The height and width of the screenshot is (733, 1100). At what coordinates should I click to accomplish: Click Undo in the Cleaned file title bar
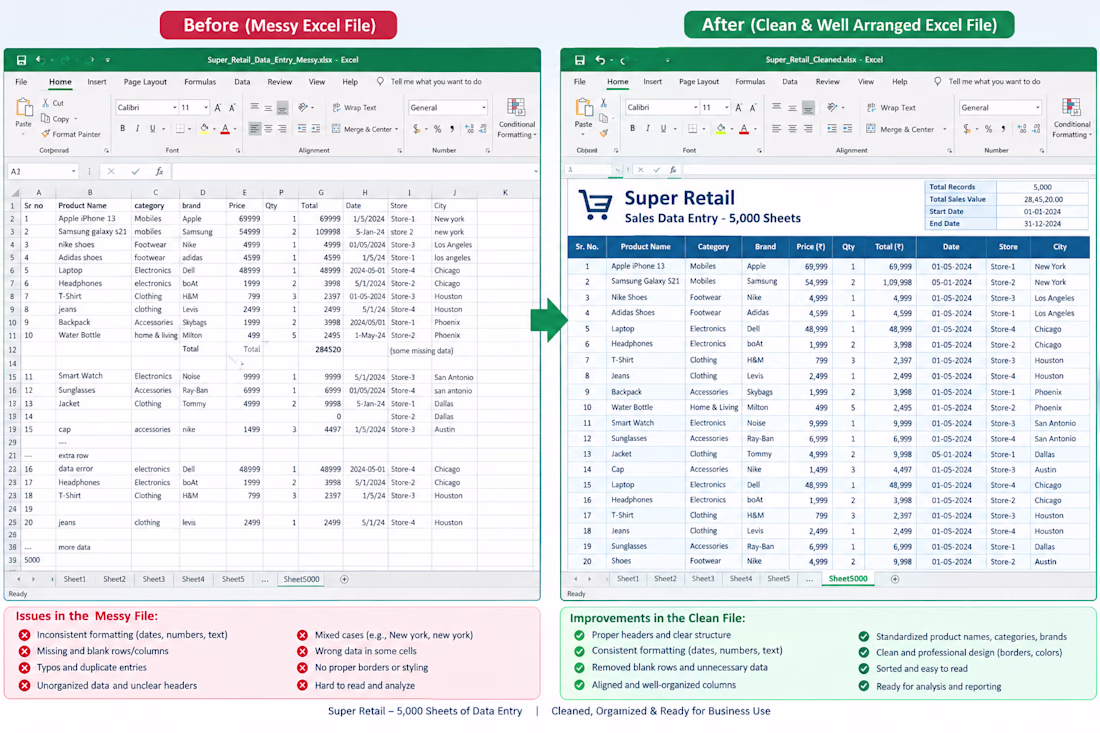(600, 60)
